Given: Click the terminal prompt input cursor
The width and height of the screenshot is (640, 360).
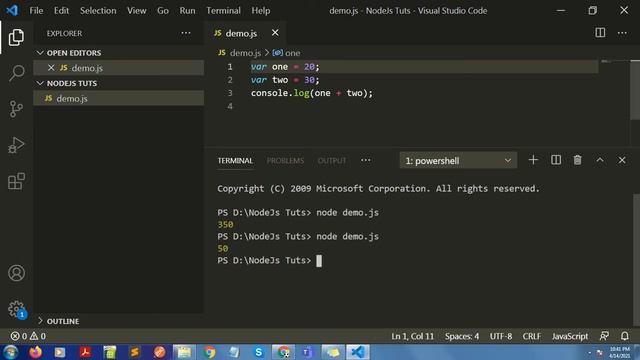Looking at the screenshot, I should tap(319, 260).
